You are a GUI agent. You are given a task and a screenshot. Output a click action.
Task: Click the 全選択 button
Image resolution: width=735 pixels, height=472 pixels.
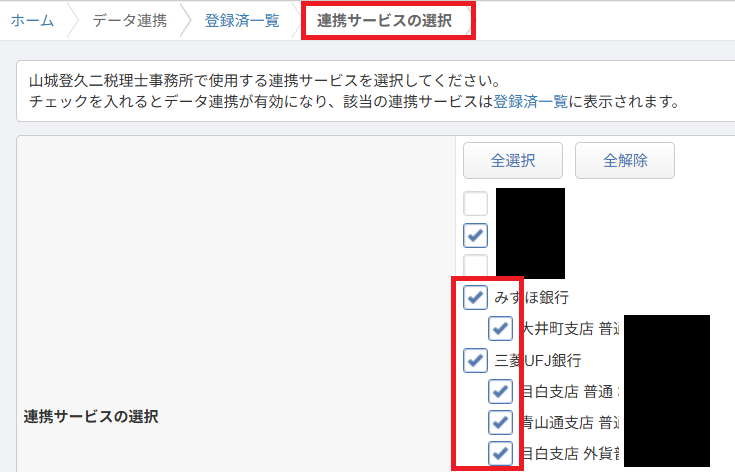(x=513, y=161)
